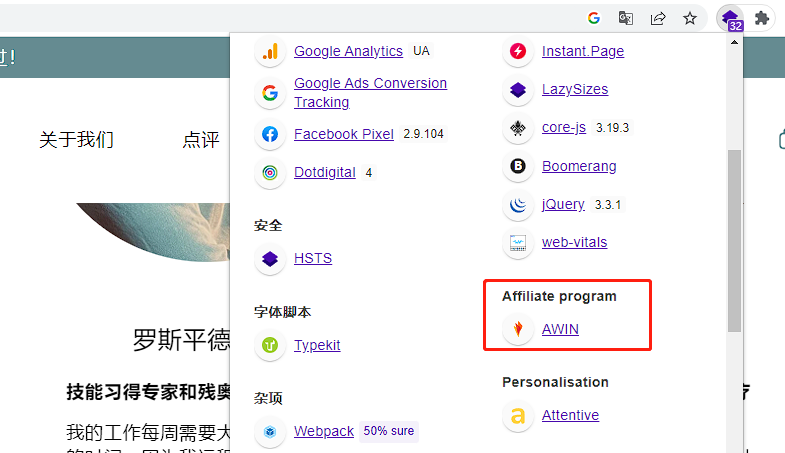
Task: Click the Boomerang icon
Action: pos(518,166)
